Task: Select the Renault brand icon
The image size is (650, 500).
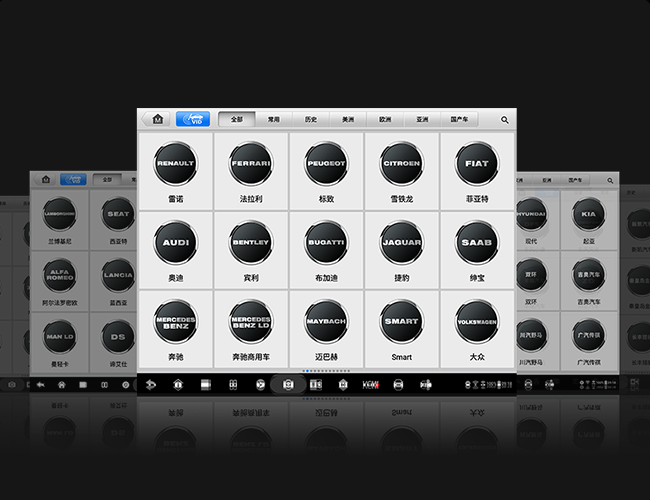Action: click(x=176, y=163)
